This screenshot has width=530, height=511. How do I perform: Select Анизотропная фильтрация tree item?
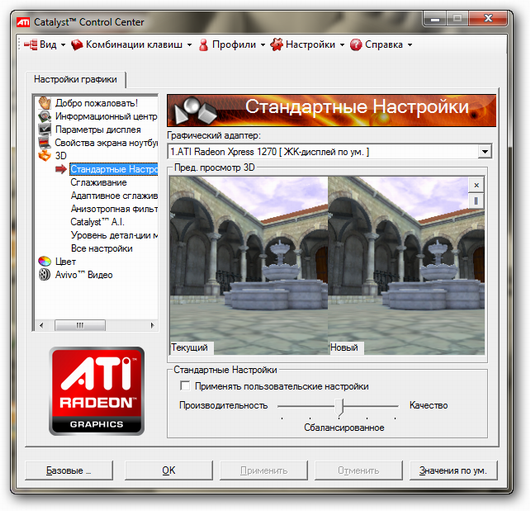(x=114, y=209)
